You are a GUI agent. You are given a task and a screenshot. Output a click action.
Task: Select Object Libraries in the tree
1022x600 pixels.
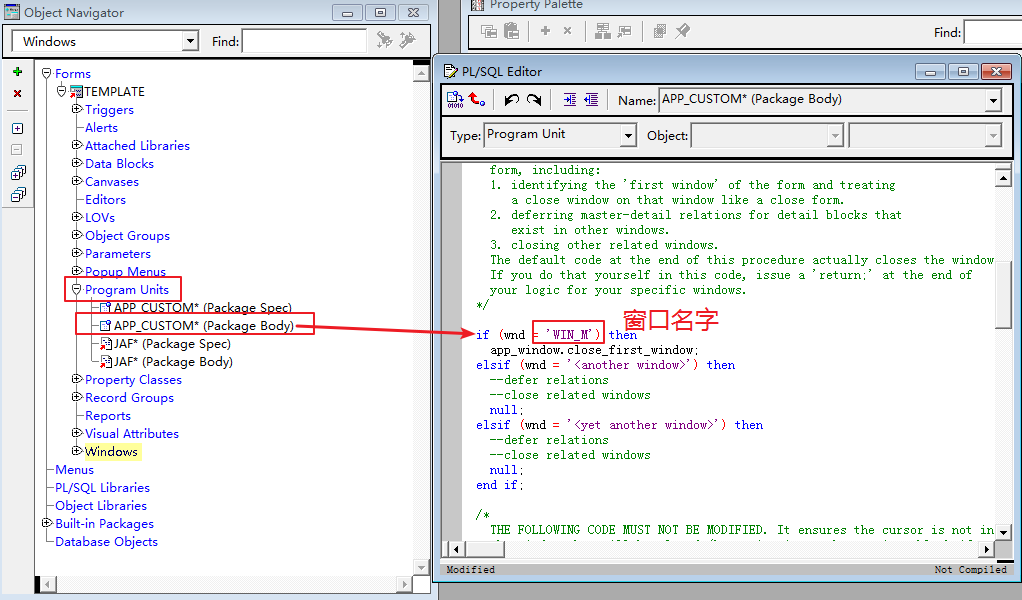(101, 506)
